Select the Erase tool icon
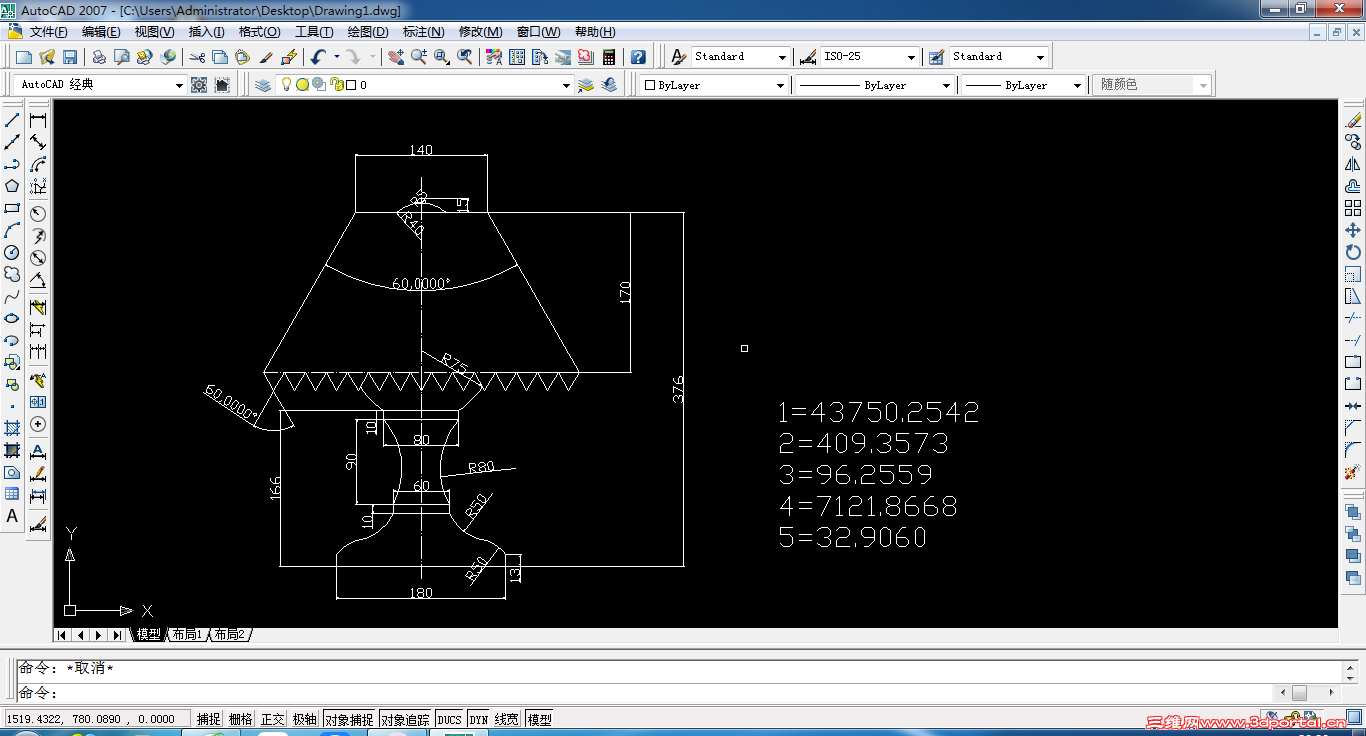1366x736 pixels. (1353, 120)
